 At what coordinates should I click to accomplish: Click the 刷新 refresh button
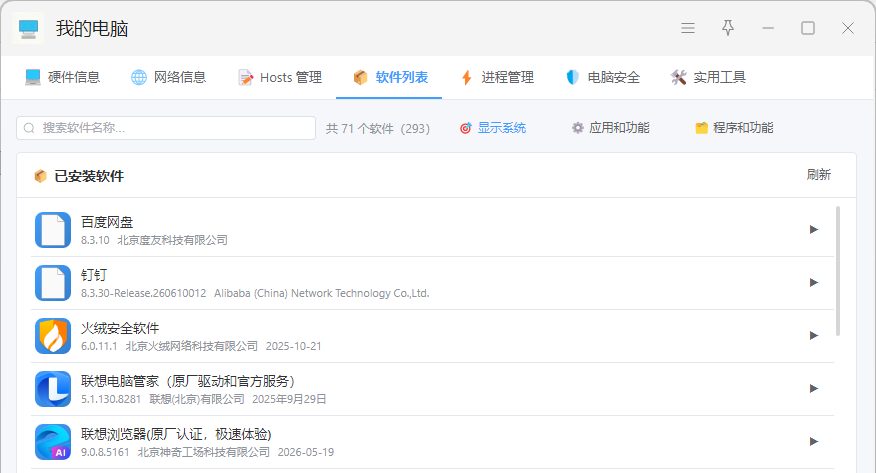[818, 175]
